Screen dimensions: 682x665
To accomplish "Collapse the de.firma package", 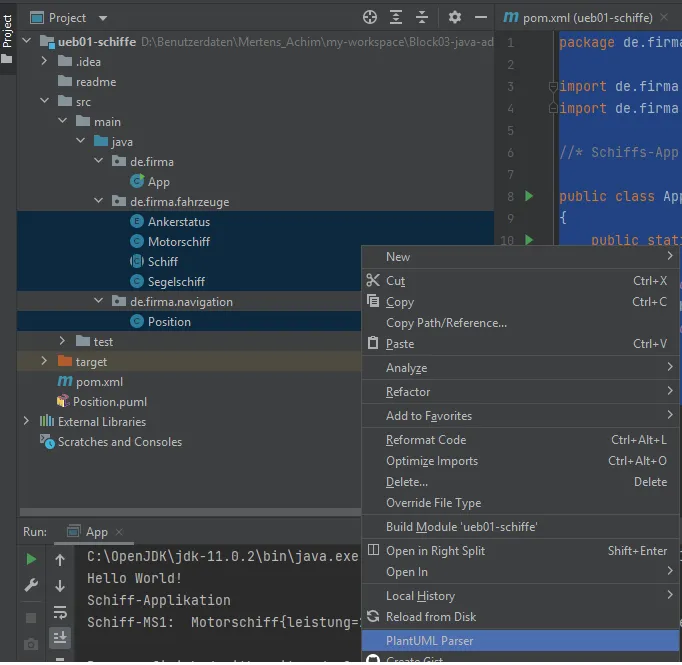I will (99, 161).
